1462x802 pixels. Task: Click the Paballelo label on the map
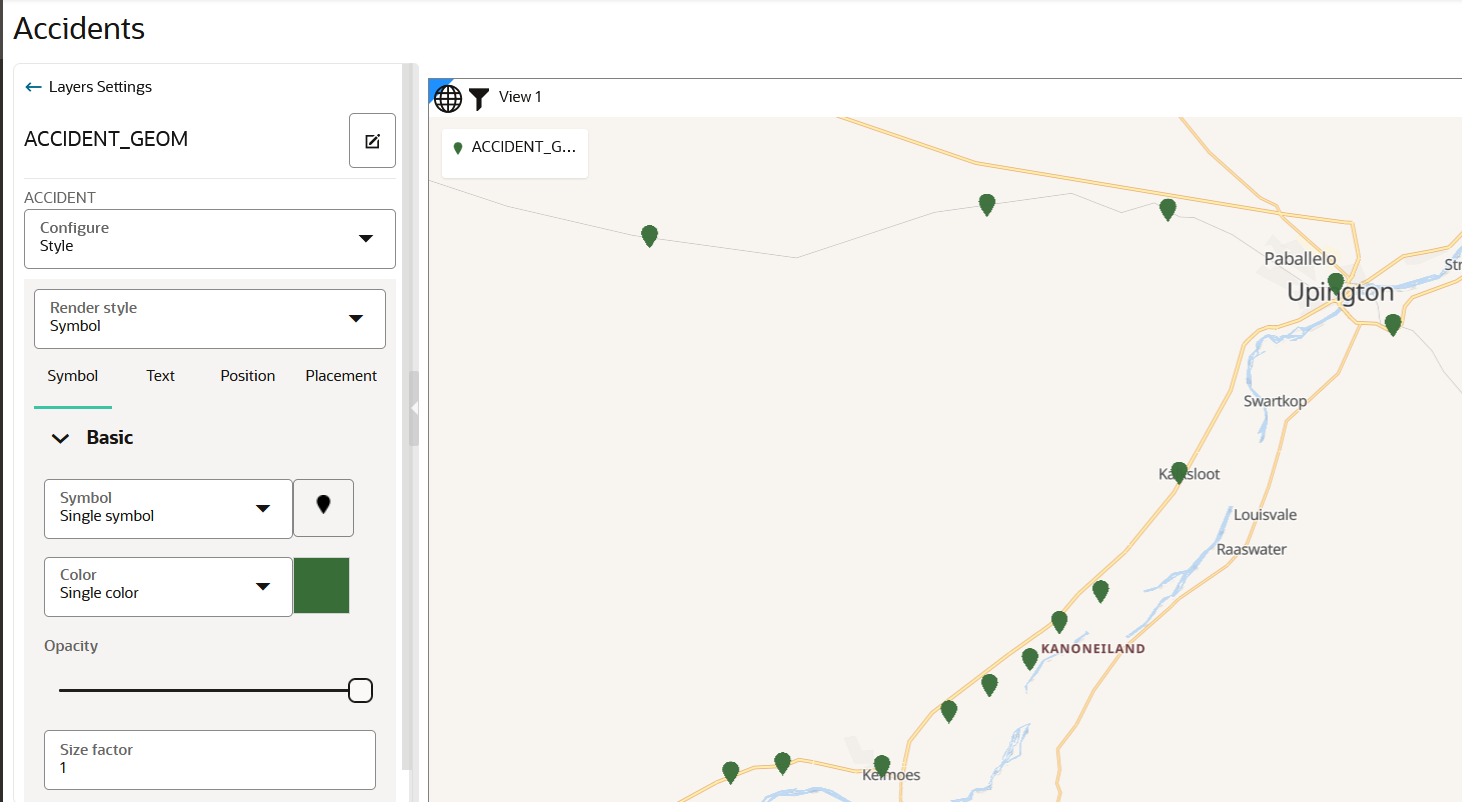point(1300,259)
